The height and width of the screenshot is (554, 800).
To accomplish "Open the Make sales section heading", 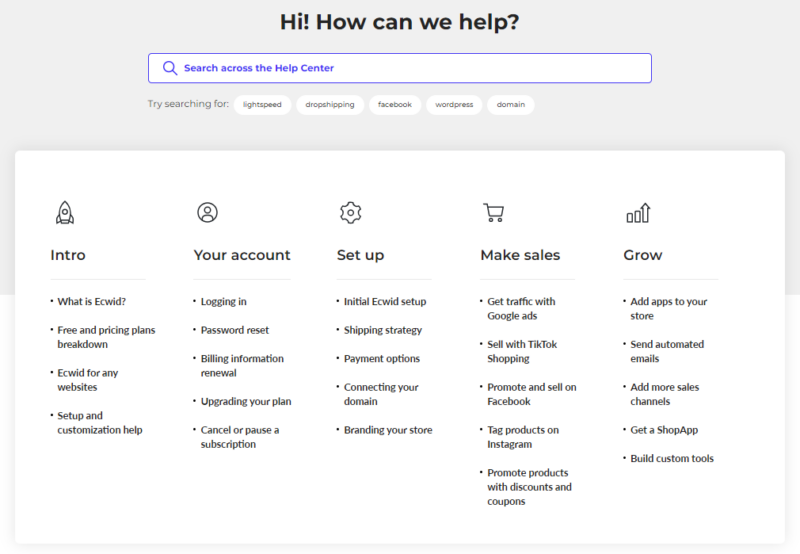I will coord(520,255).
